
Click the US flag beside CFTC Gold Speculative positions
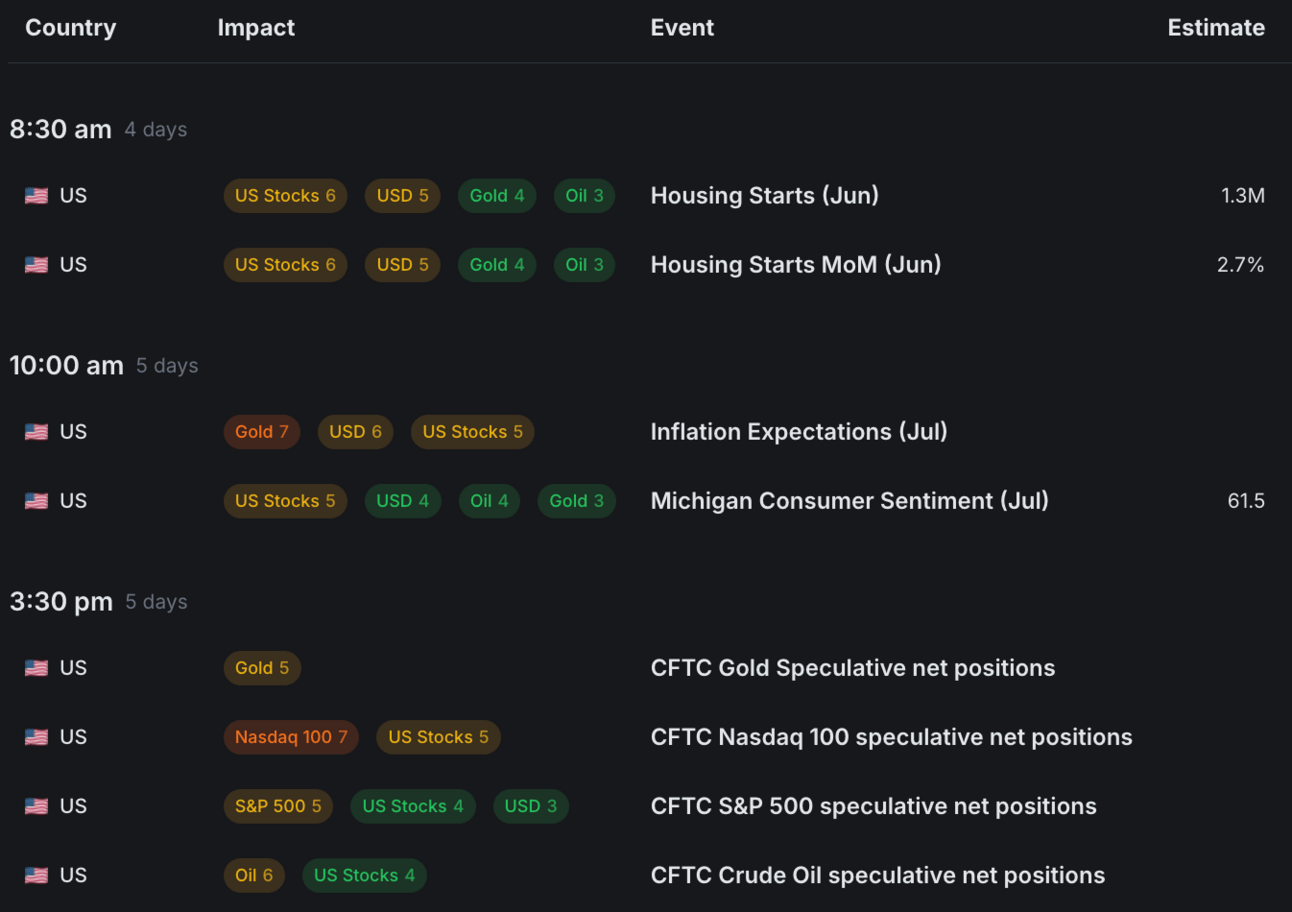tap(36, 668)
